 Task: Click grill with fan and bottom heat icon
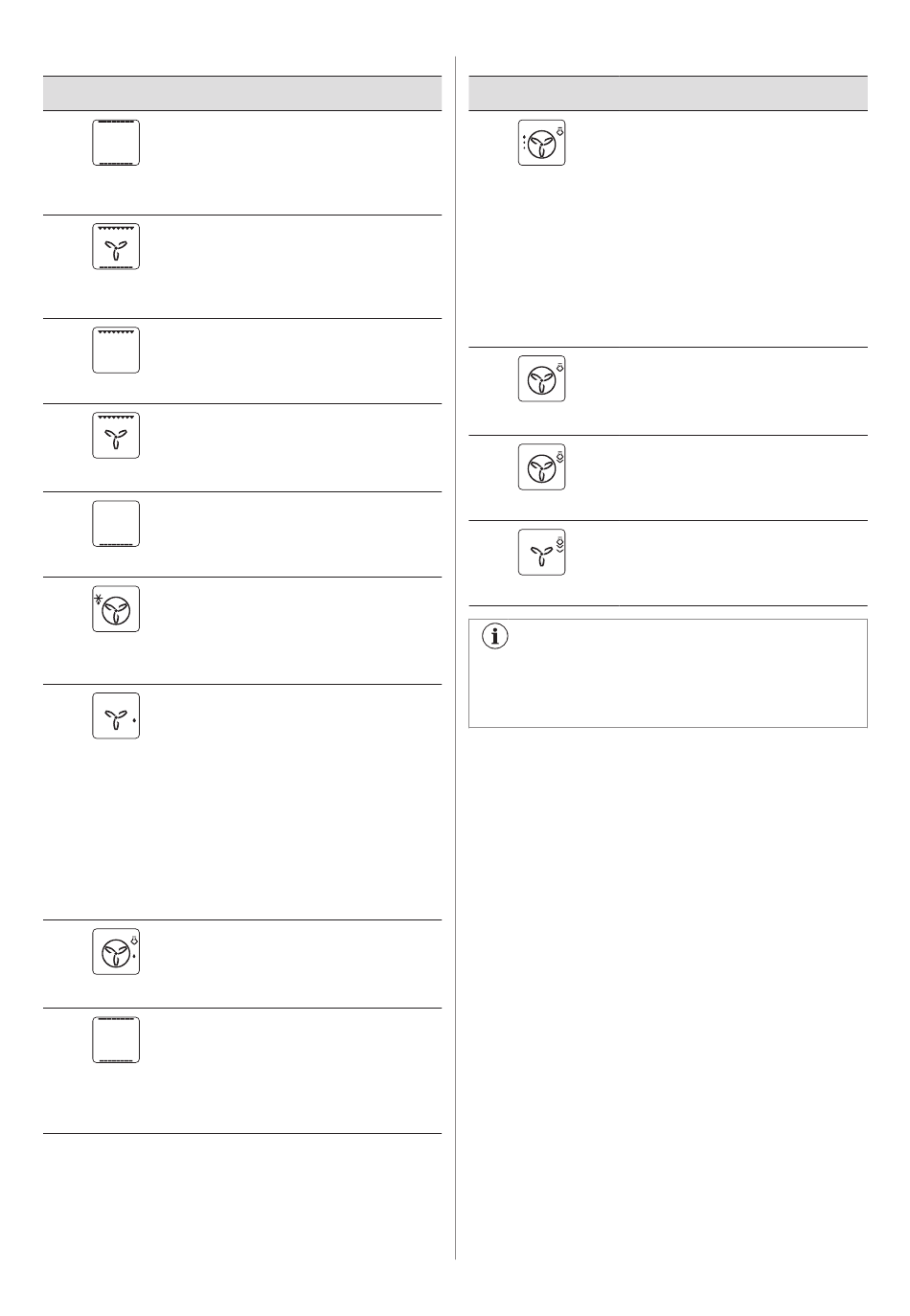pyautogui.click(x=116, y=246)
